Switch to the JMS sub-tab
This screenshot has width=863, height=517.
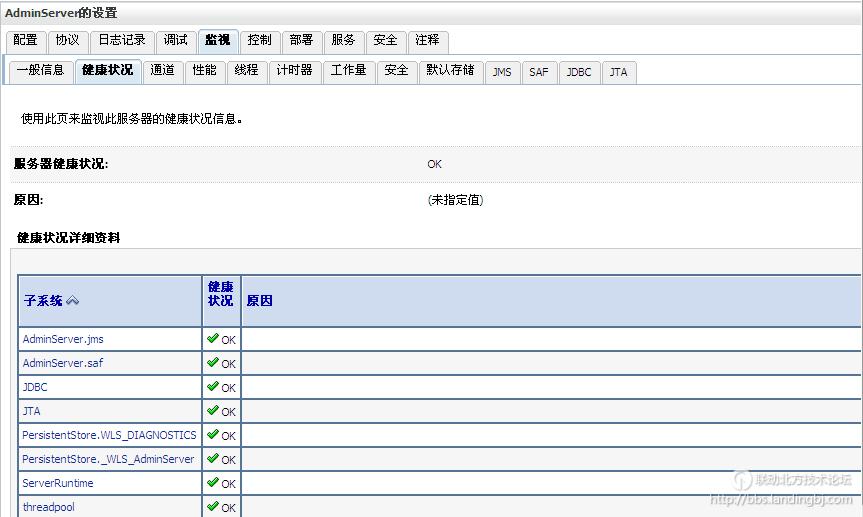(502, 73)
